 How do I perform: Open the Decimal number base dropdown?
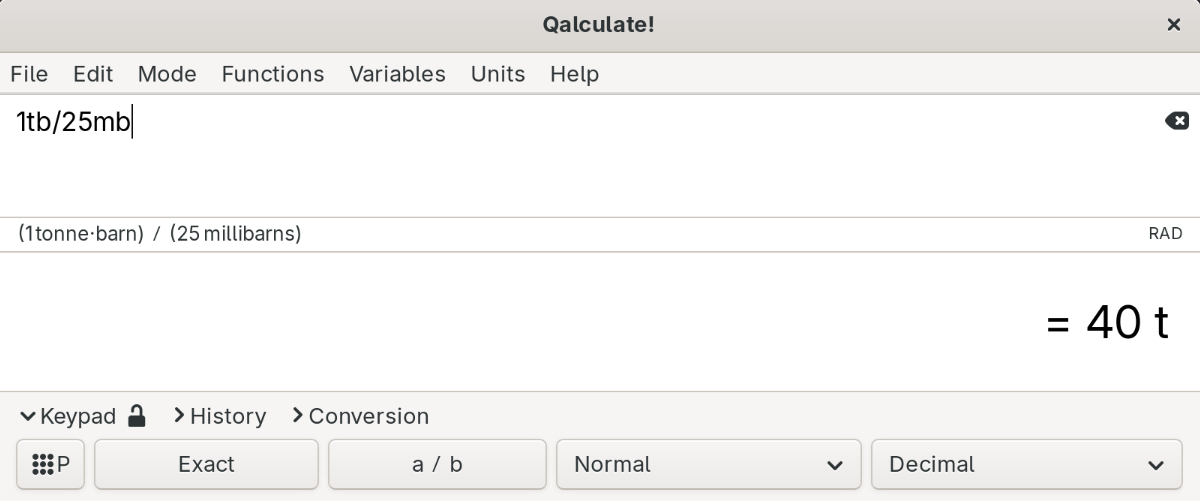click(x=1027, y=464)
